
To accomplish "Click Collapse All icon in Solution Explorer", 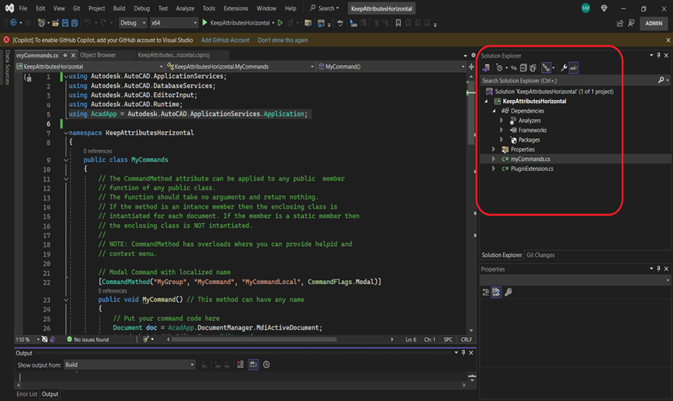I will 523,67.
